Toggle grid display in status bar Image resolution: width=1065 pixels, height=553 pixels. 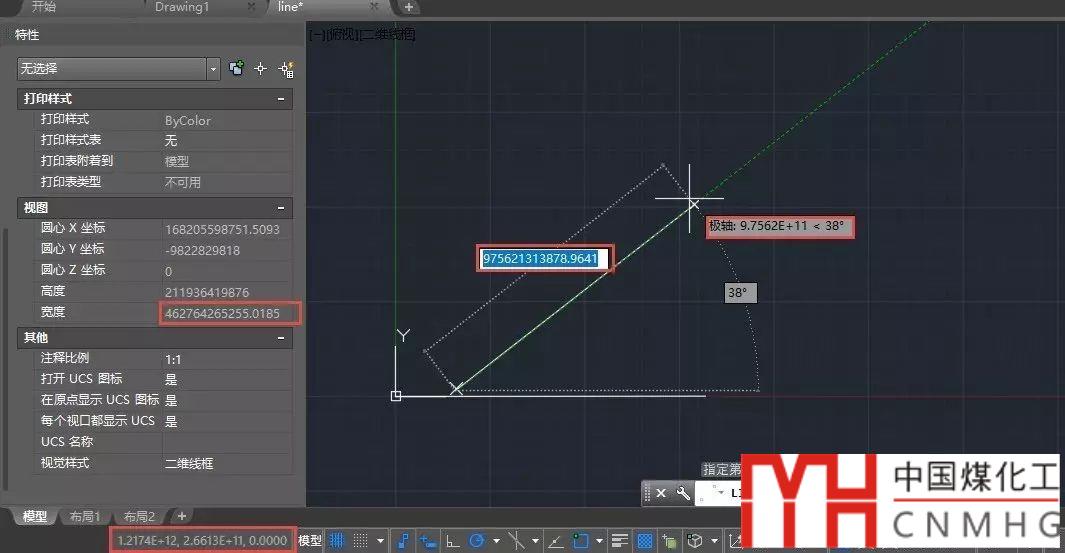(x=338, y=541)
